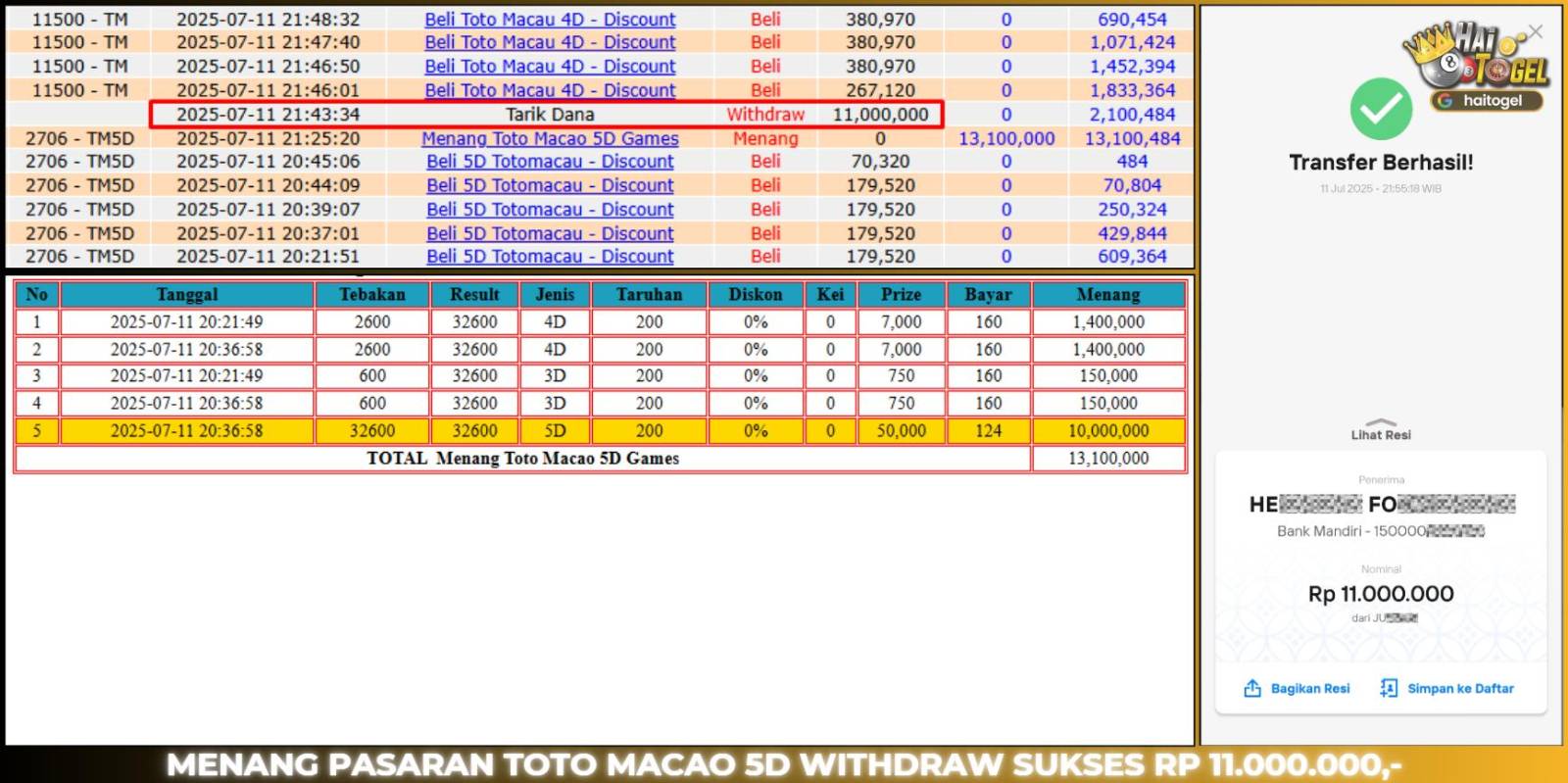The height and width of the screenshot is (783, 1568).
Task: Click row 1 date 2025-07-11 20:21:49
Action: [187, 321]
